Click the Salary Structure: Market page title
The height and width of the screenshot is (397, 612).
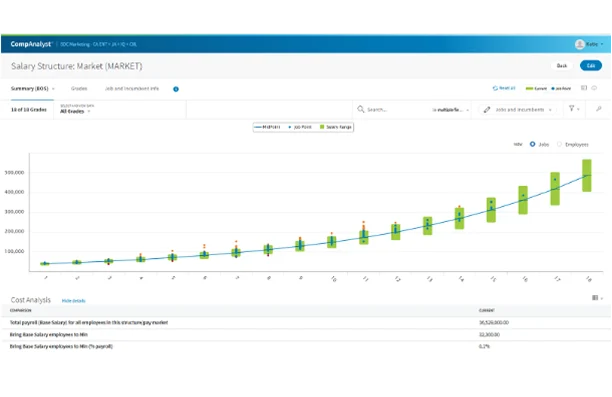coord(76,66)
